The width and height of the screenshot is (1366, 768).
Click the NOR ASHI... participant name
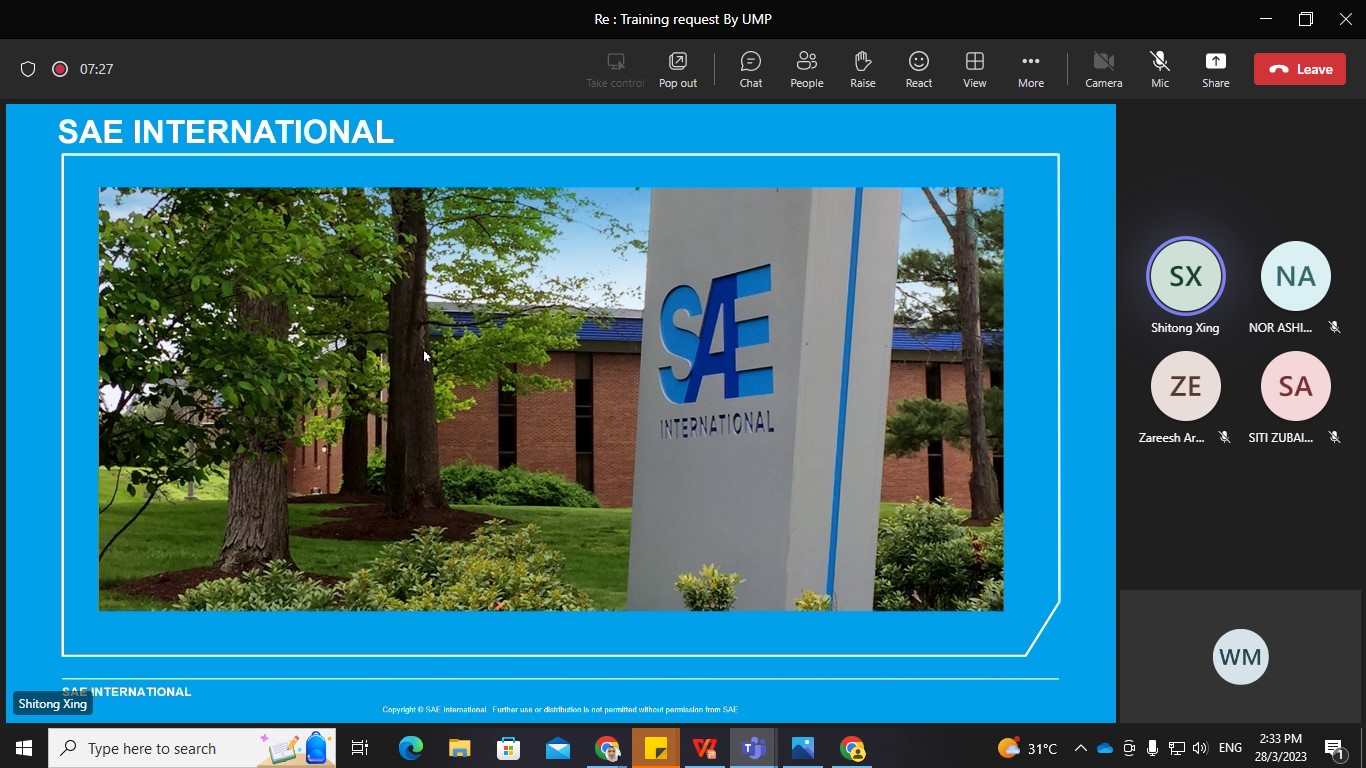1280,328
